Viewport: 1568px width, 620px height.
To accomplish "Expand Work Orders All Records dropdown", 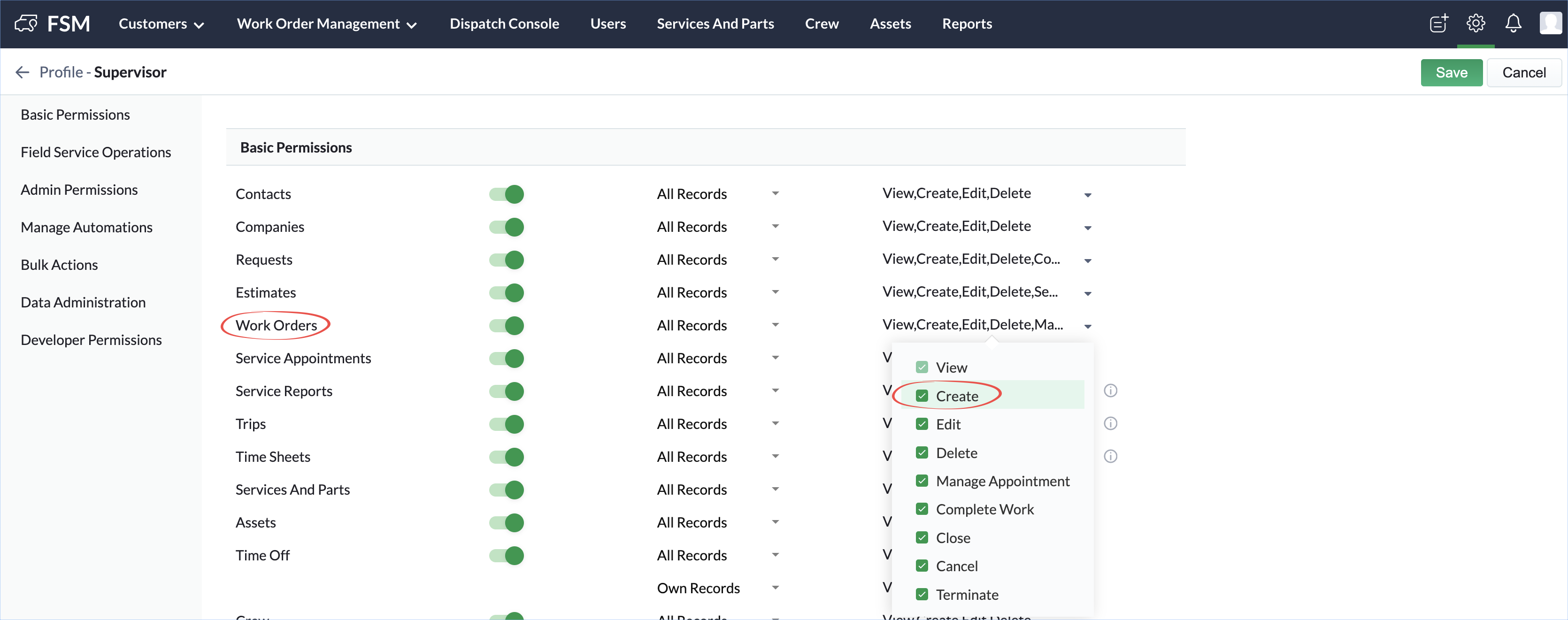I will [718, 326].
